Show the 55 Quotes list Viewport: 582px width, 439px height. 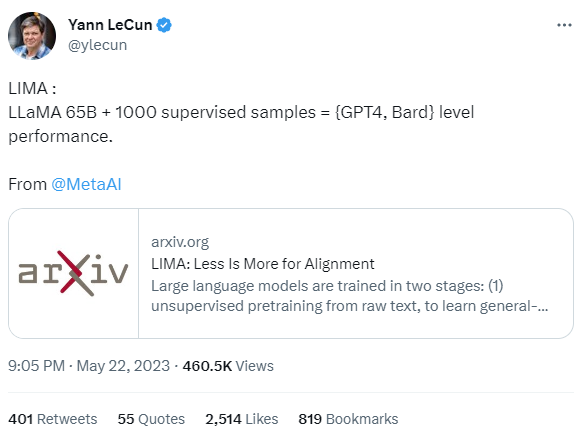point(151,419)
